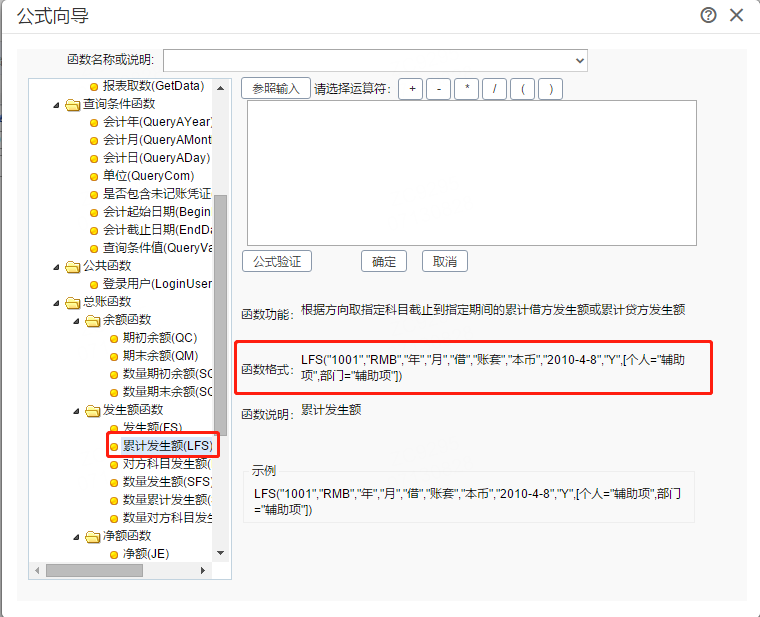The height and width of the screenshot is (617, 760).
Task: Select 对方科目发生额 function
Action: click(167, 464)
